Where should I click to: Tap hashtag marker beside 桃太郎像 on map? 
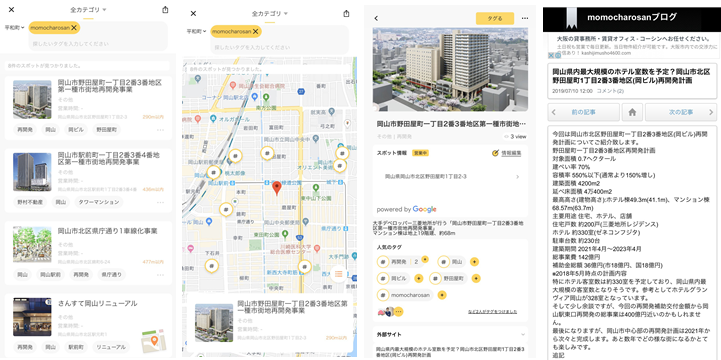213,173
